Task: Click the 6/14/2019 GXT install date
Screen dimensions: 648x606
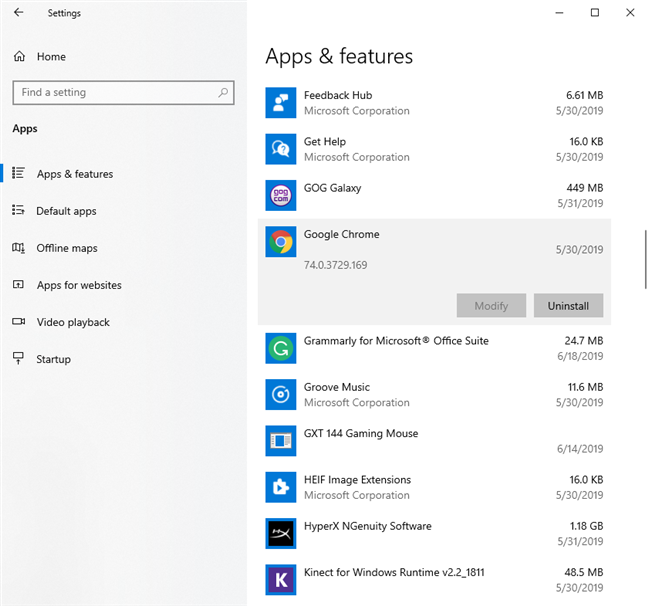Action: 580,449
